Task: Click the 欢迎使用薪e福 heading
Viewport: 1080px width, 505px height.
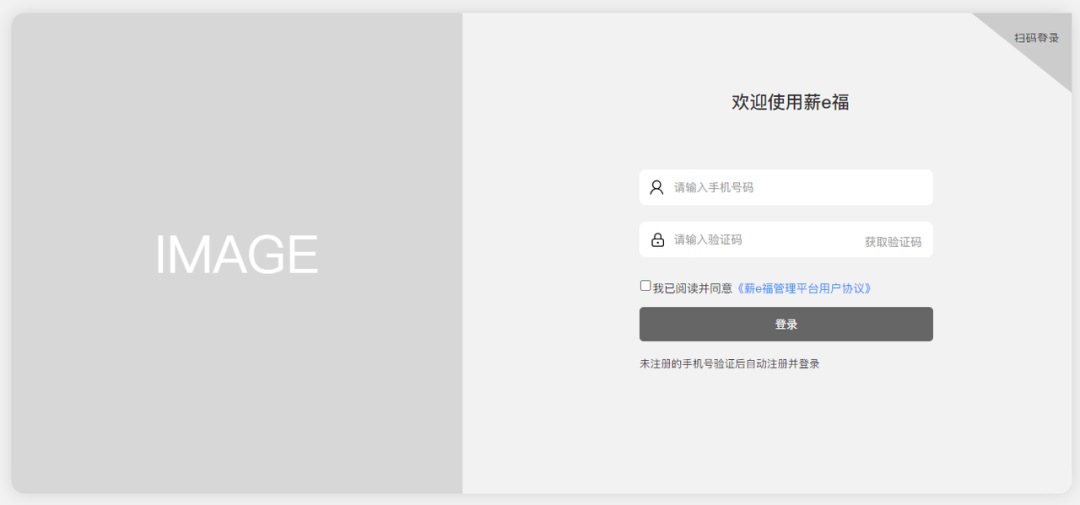Action: point(790,102)
